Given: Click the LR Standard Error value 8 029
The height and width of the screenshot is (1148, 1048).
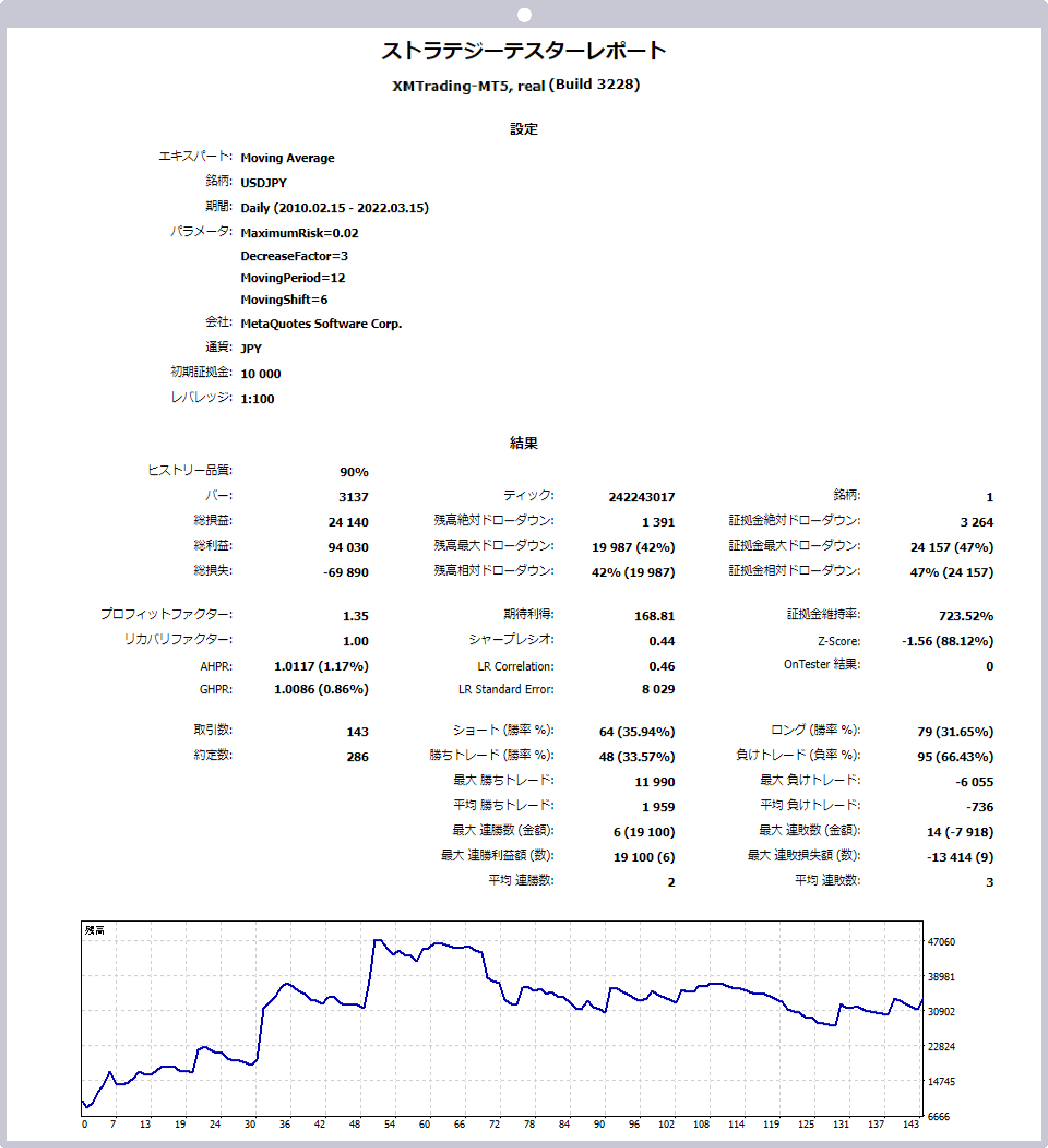Looking at the screenshot, I should click(658, 689).
